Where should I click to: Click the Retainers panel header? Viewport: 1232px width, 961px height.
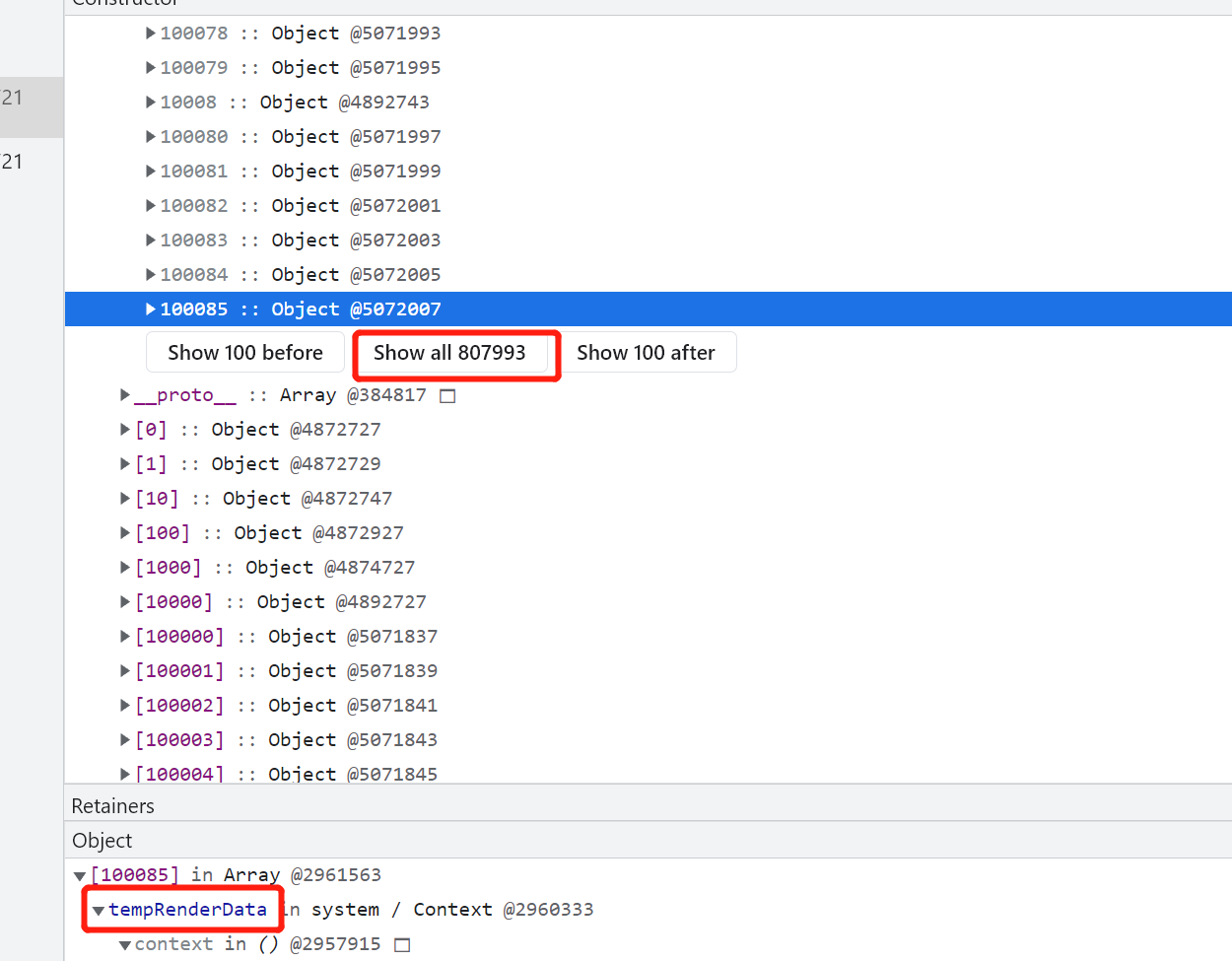(648, 806)
